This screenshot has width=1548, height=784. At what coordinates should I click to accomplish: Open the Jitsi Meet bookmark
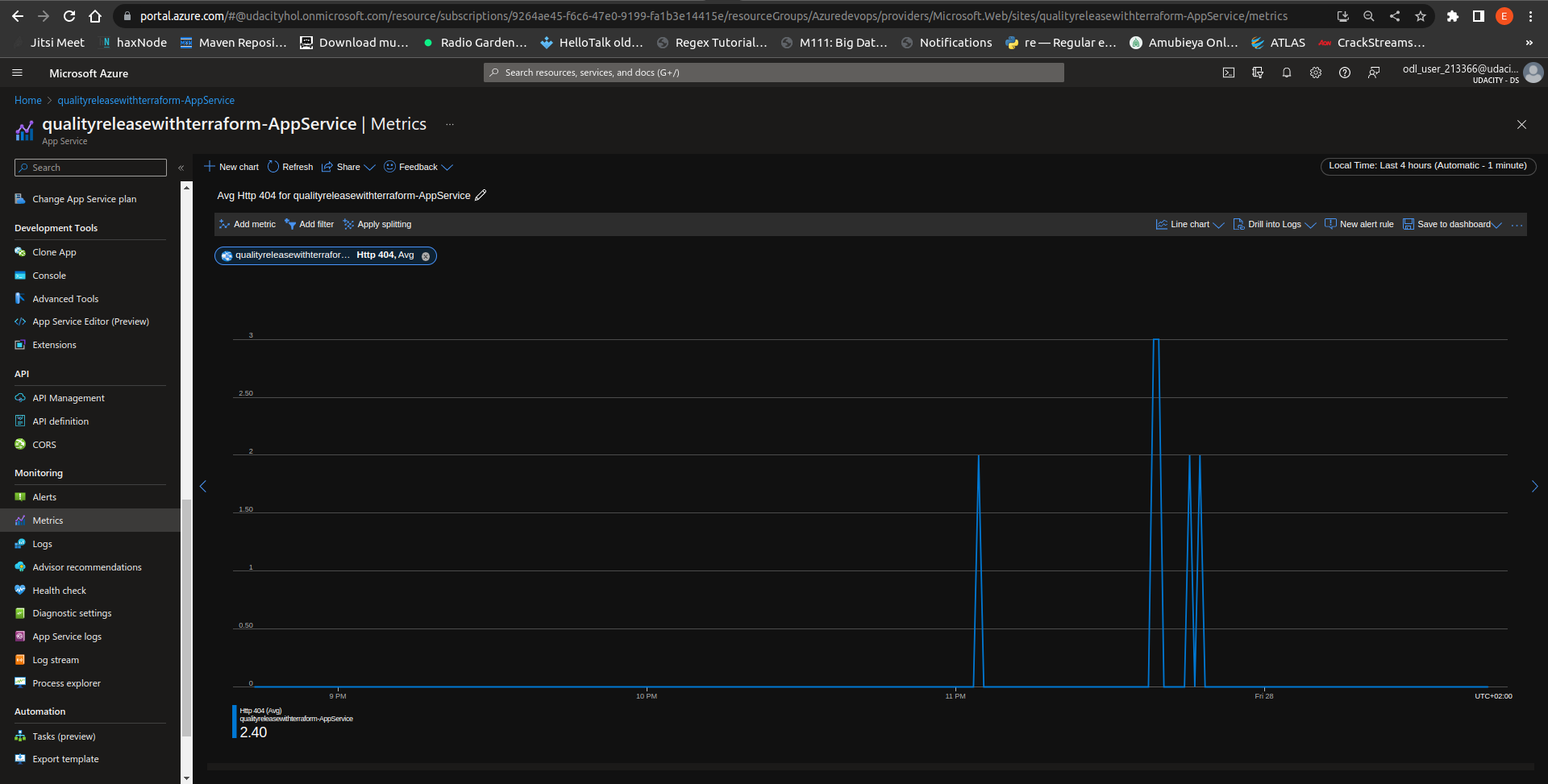(x=48, y=43)
